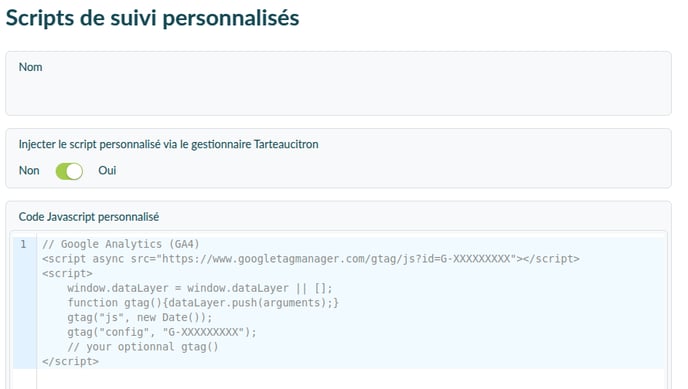Place cursor on window.dataLayer assignment line
Image resolution: width=688 pixels, height=389 pixels.
[x=200, y=288]
